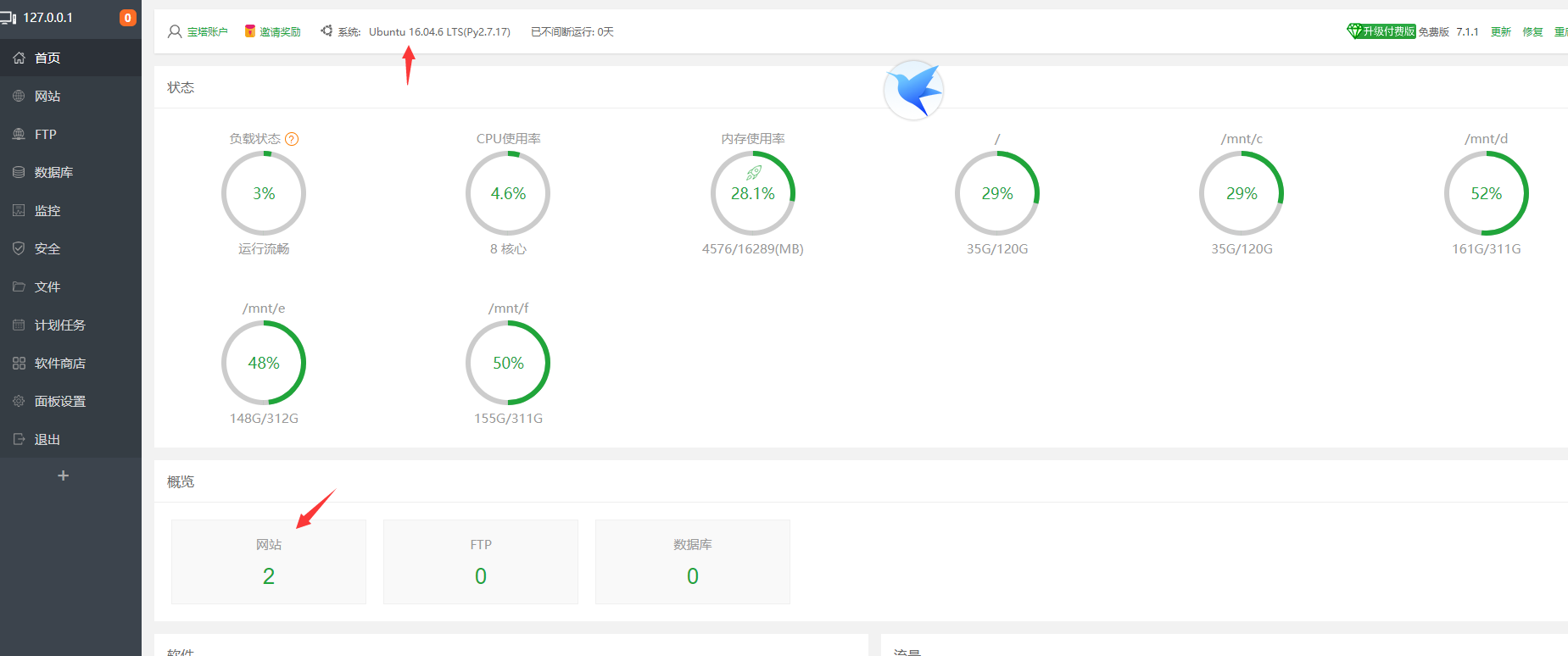Click the 升级付费版 upgrade button
Screen dimensions: 1568x656
pos(1381,31)
